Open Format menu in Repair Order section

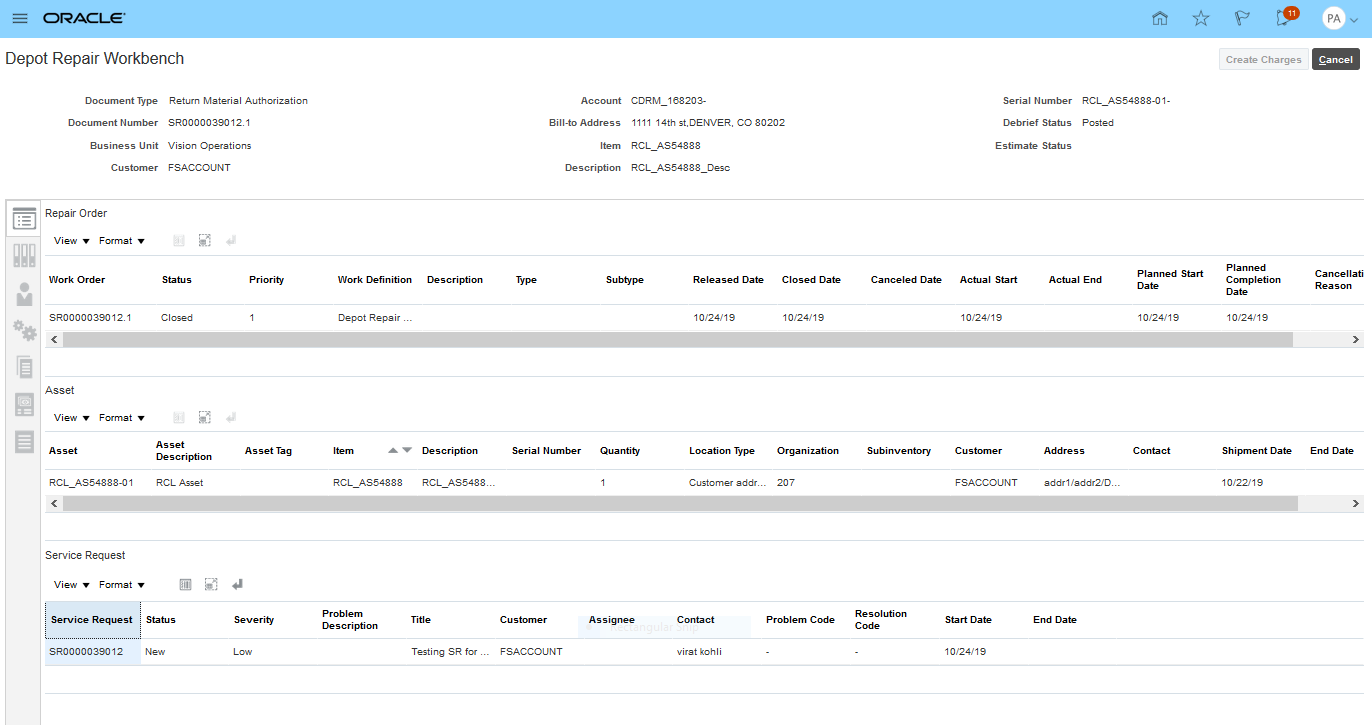(122, 241)
